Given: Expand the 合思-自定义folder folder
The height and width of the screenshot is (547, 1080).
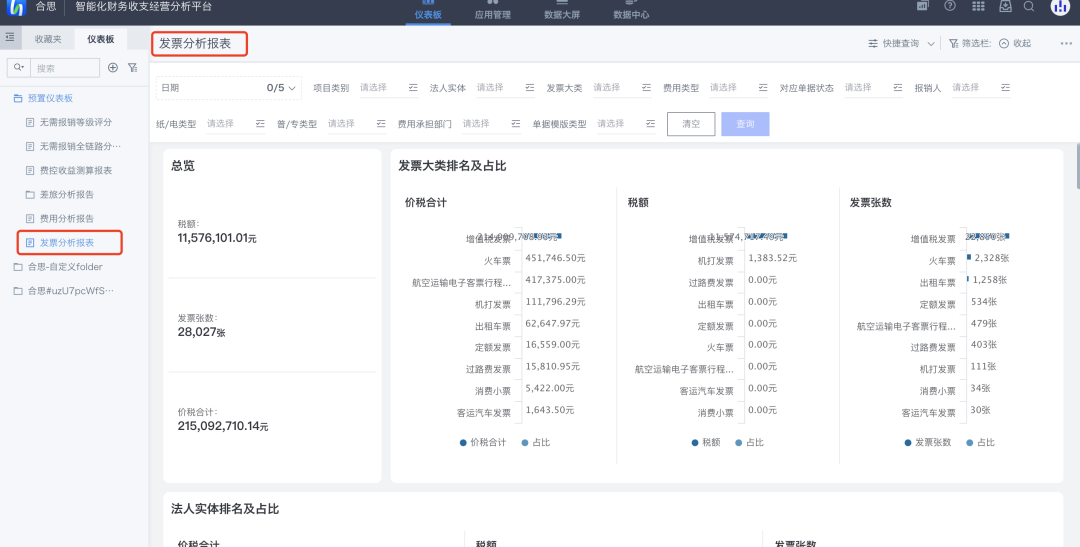Looking at the screenshot, I should (x=58, y=267).
